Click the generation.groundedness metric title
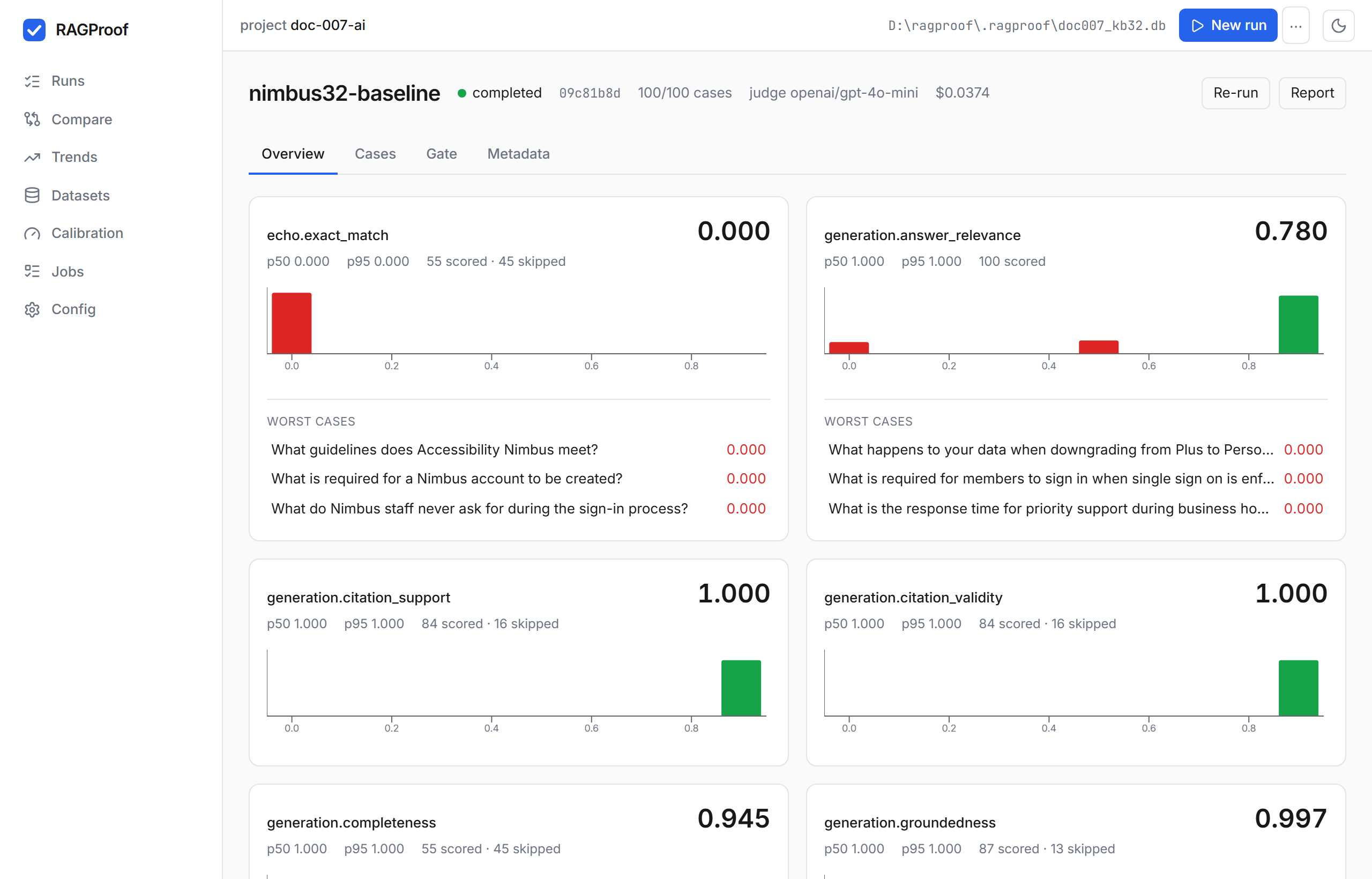The width and height of the screenshot is (1372, 879). [909, 823]
